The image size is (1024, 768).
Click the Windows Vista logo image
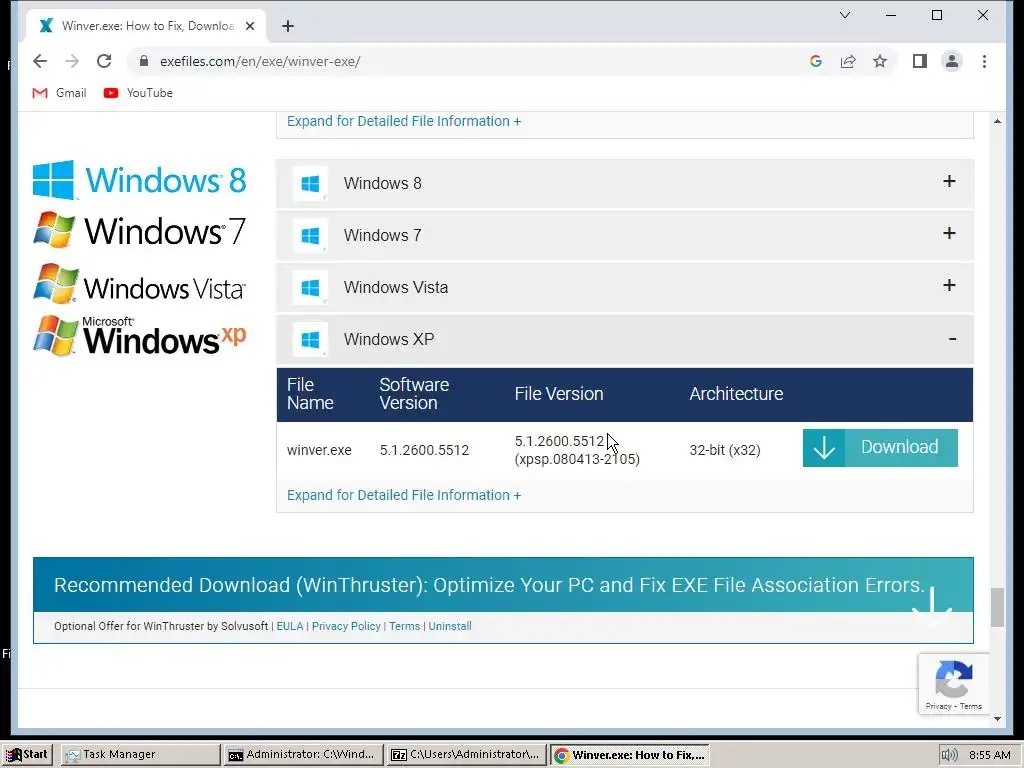tap(139, 284)
